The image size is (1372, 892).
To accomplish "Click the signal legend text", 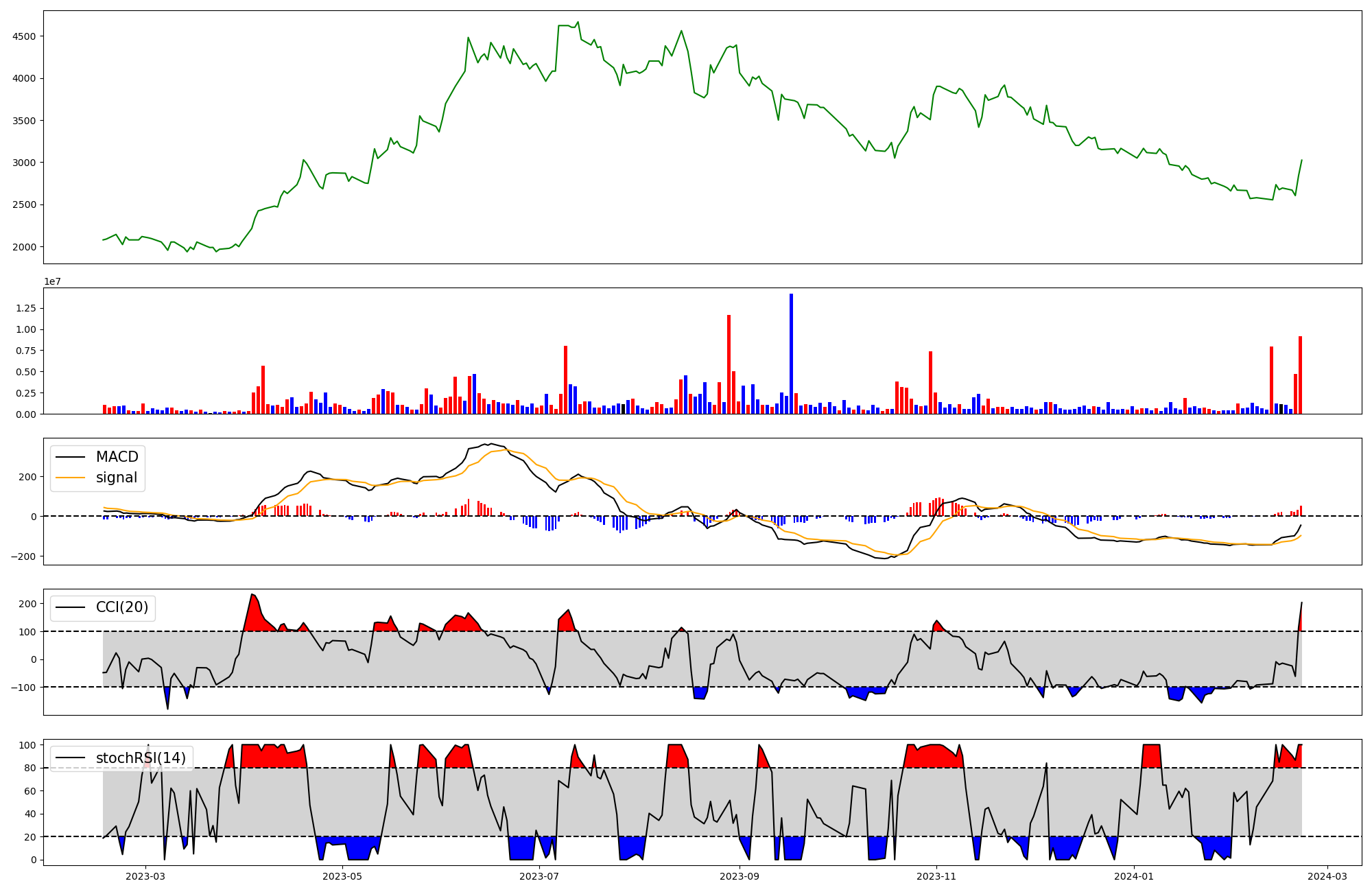I will 116,478.
